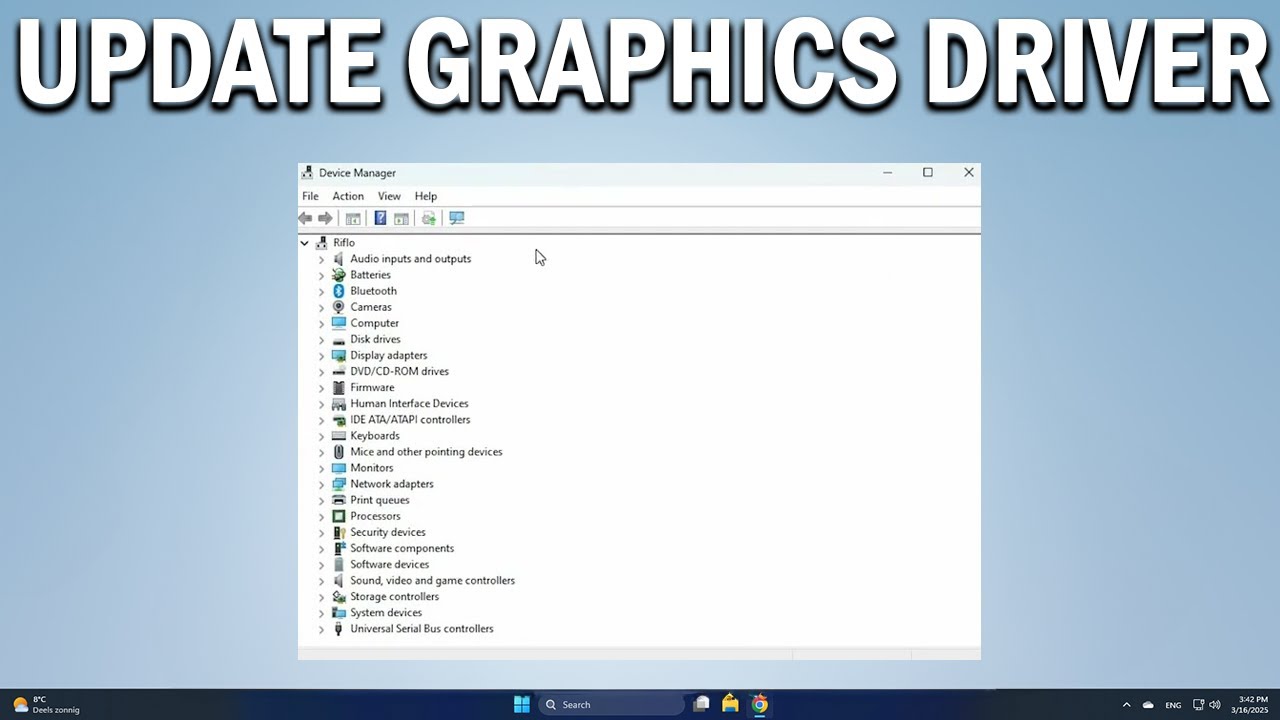This screenshot has width=1280, height=720.
Task: Open the View menu
Action: tap(389, 196)
